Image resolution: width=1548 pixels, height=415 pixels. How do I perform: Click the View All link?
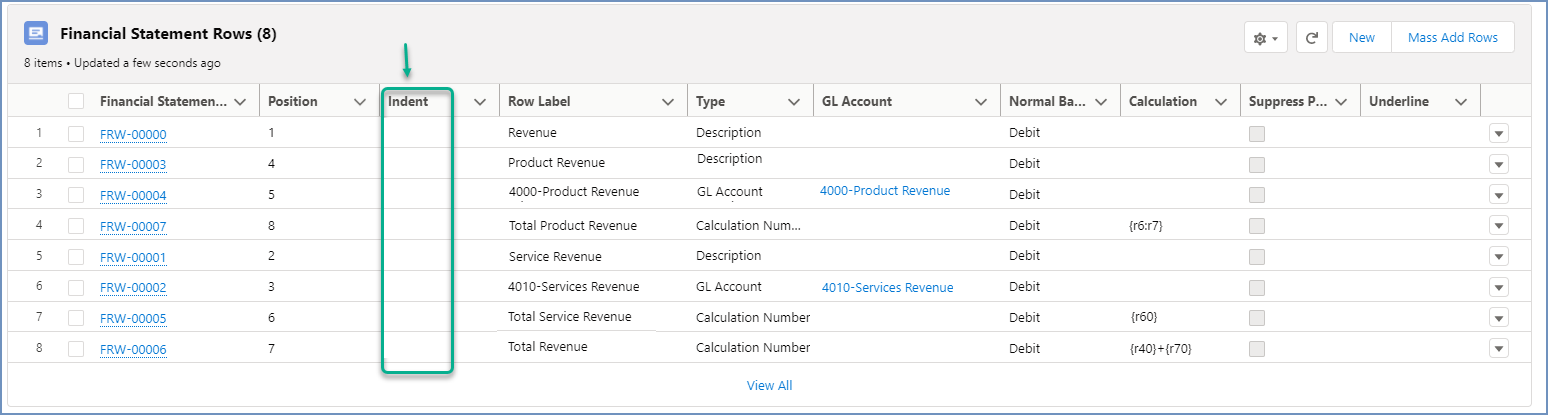tap(769, 386)
